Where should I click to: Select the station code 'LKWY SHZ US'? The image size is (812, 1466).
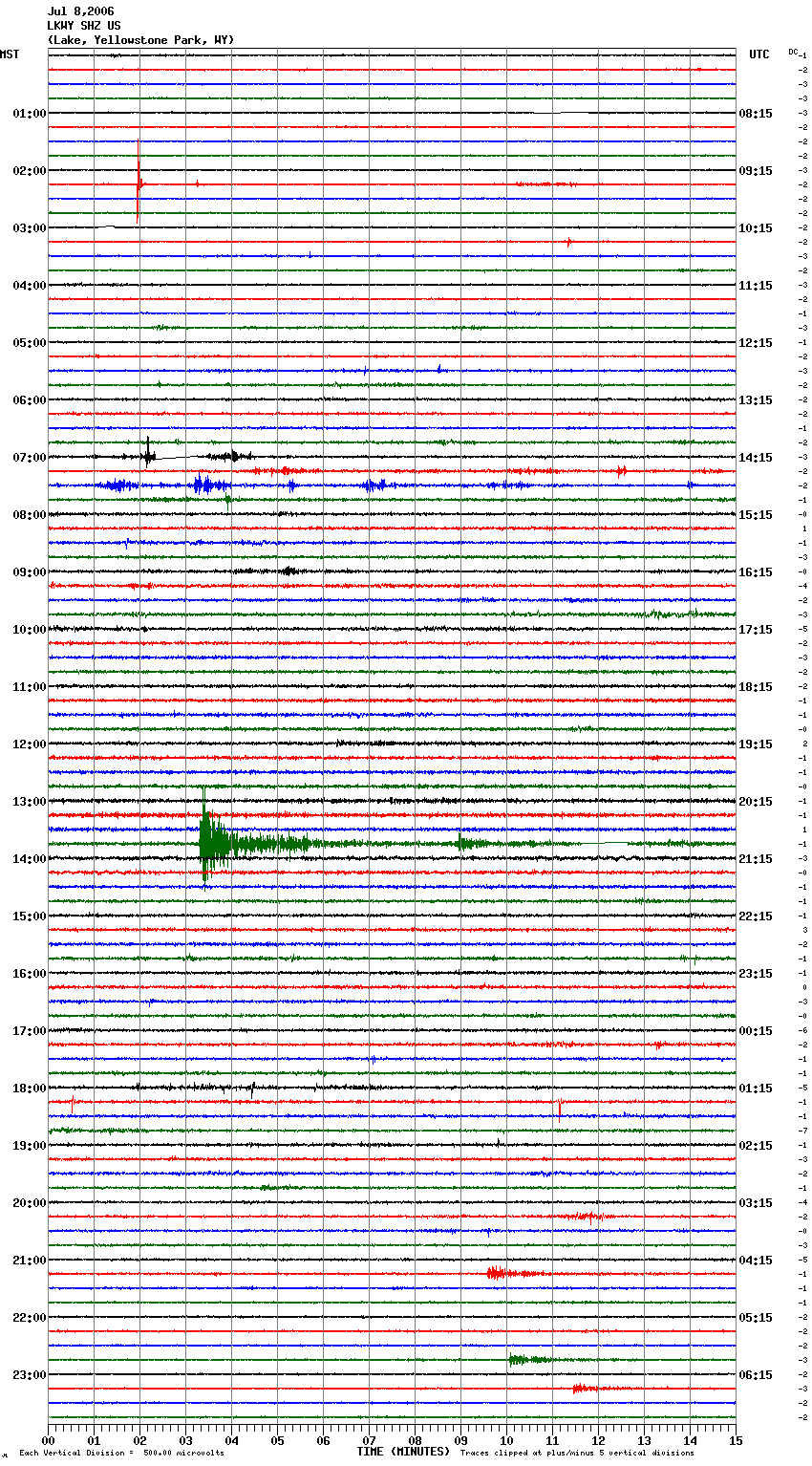84,26
